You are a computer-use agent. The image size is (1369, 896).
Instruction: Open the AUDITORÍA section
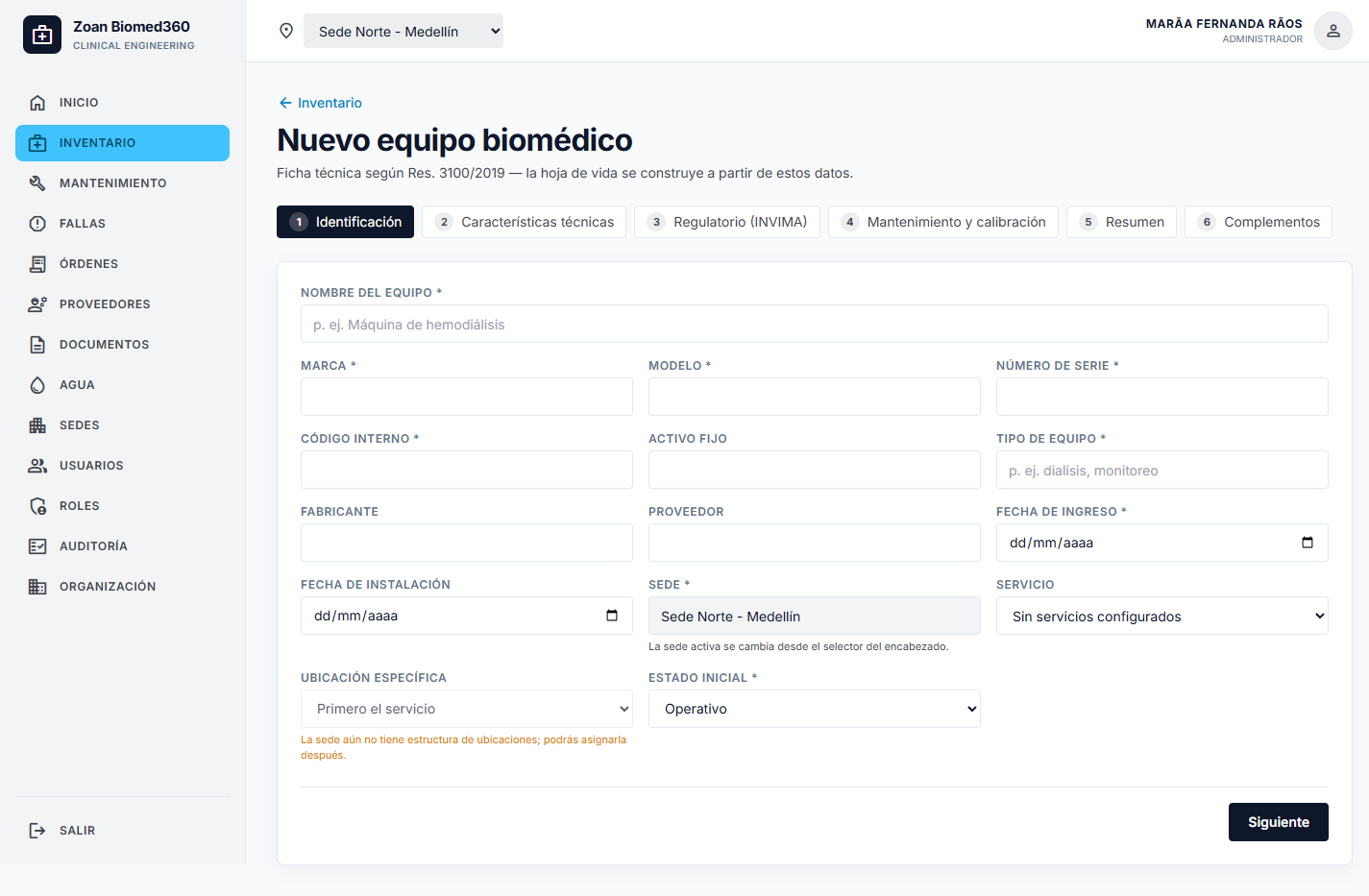[123, 546]
